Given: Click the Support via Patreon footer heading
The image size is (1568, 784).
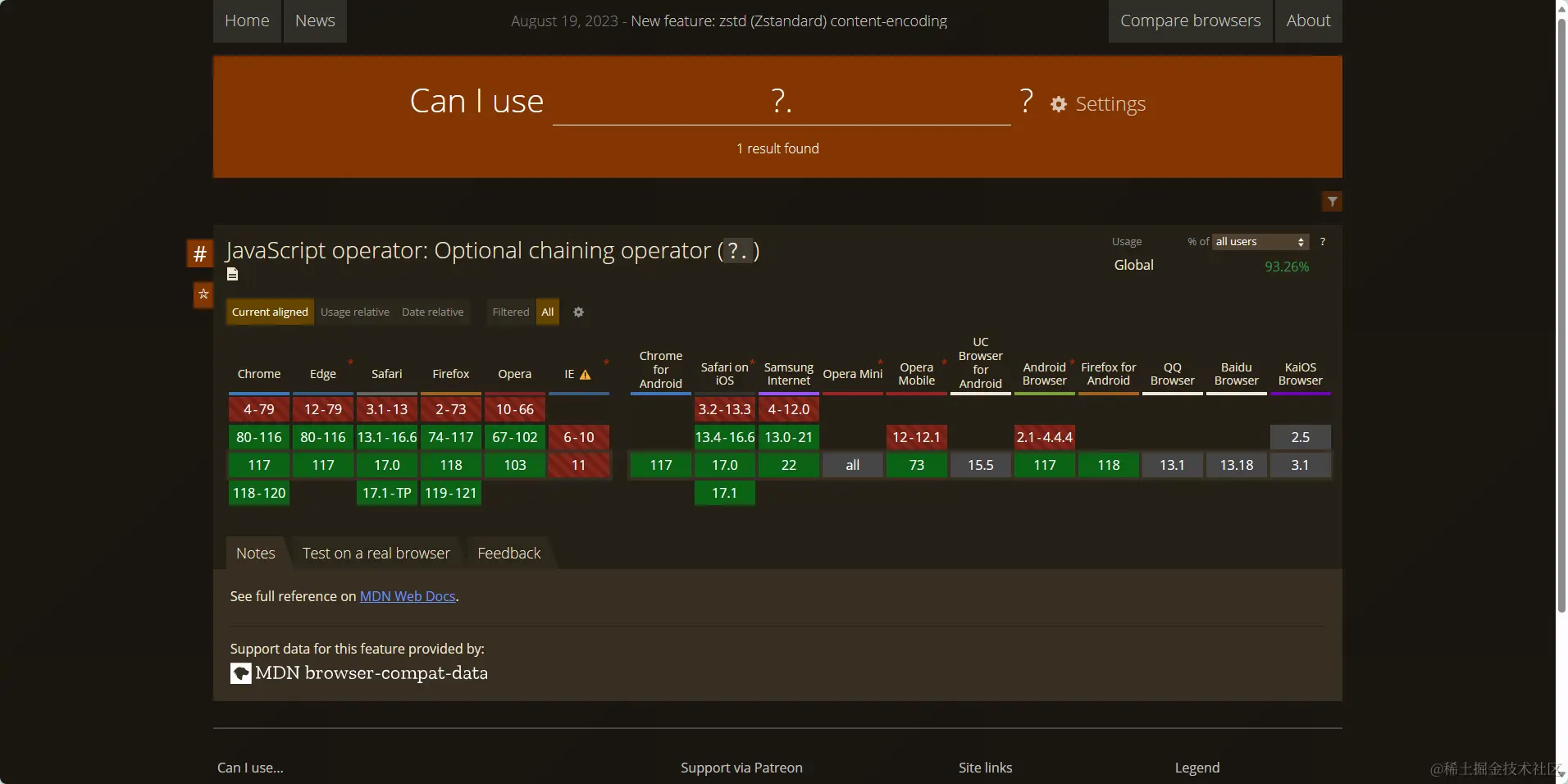Looking at the screenshot, I should click(x=741, y=768).
